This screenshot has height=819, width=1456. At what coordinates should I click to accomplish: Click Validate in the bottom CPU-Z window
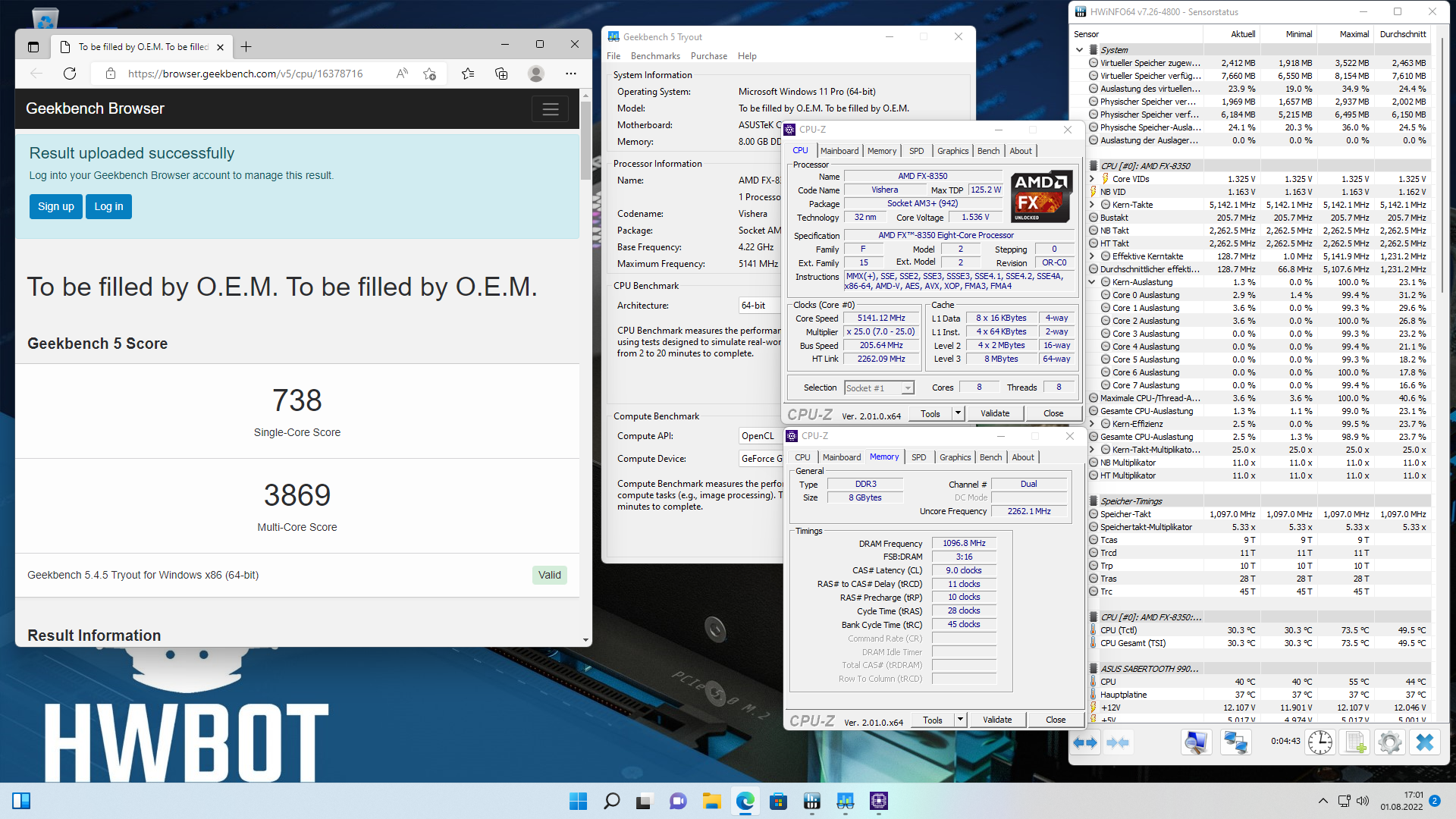tap(997, 720)
